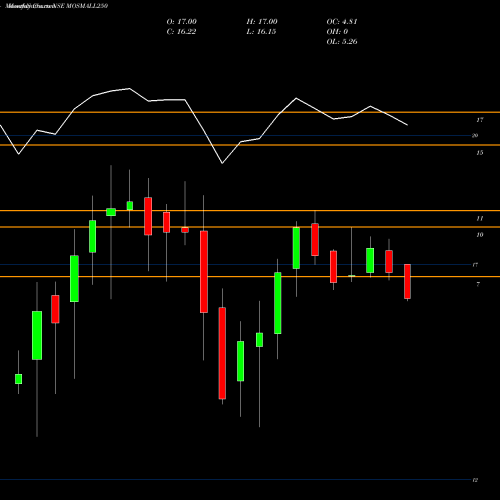Click the NSE MOSMALL250 chart title
500x500 pixels.
(x=57, y=6)
